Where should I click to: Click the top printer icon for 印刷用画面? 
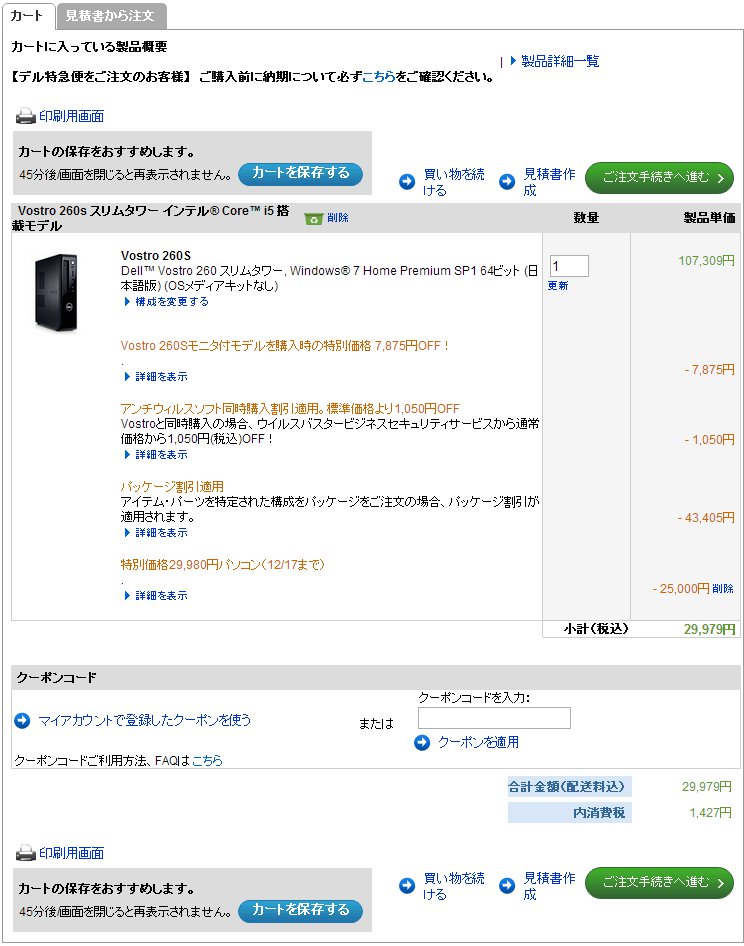[x=25, y=116]
